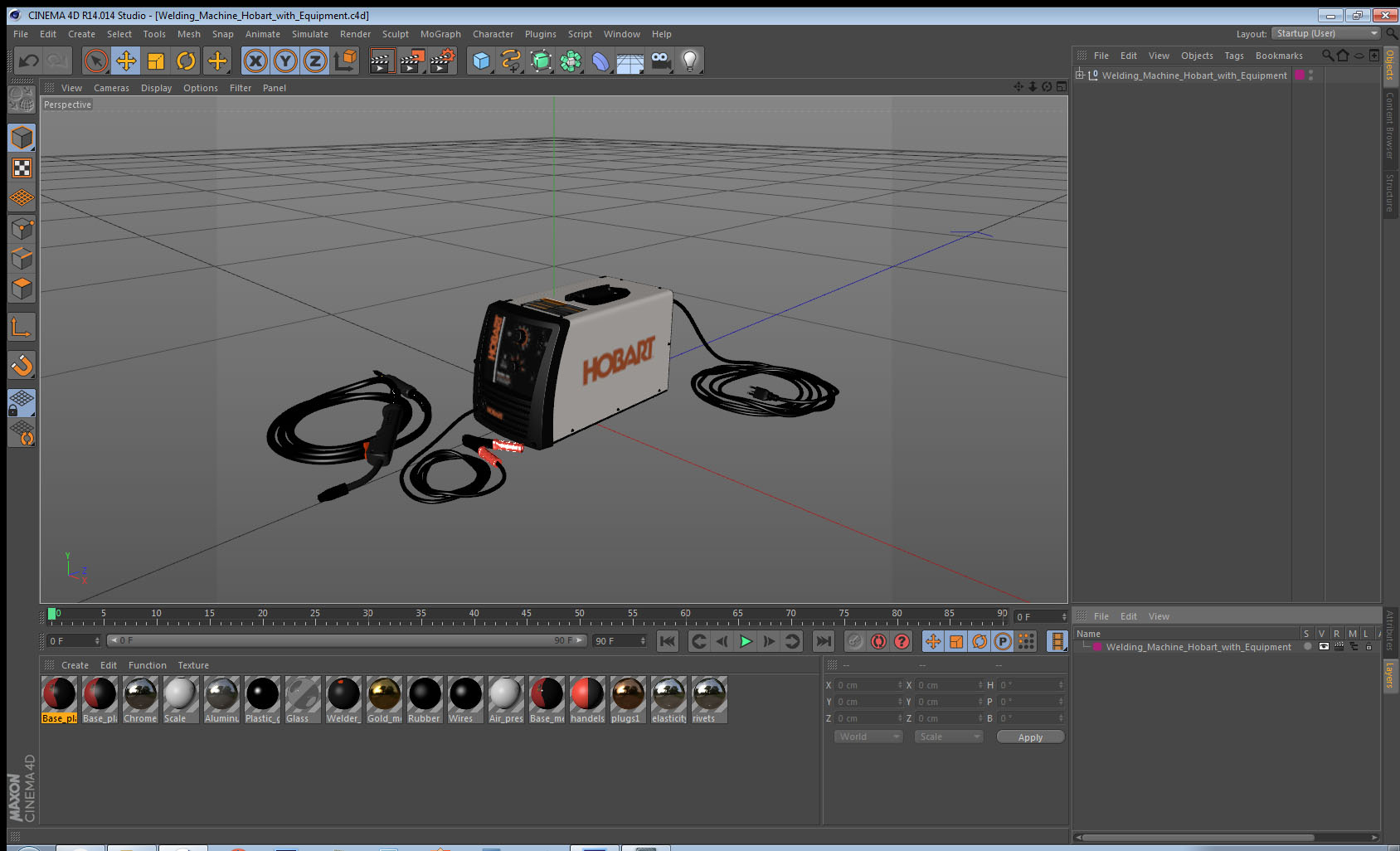Toggle locked workplane icon
The height and width of the screenshot is (851, 1400).
(x=22, y=402)
